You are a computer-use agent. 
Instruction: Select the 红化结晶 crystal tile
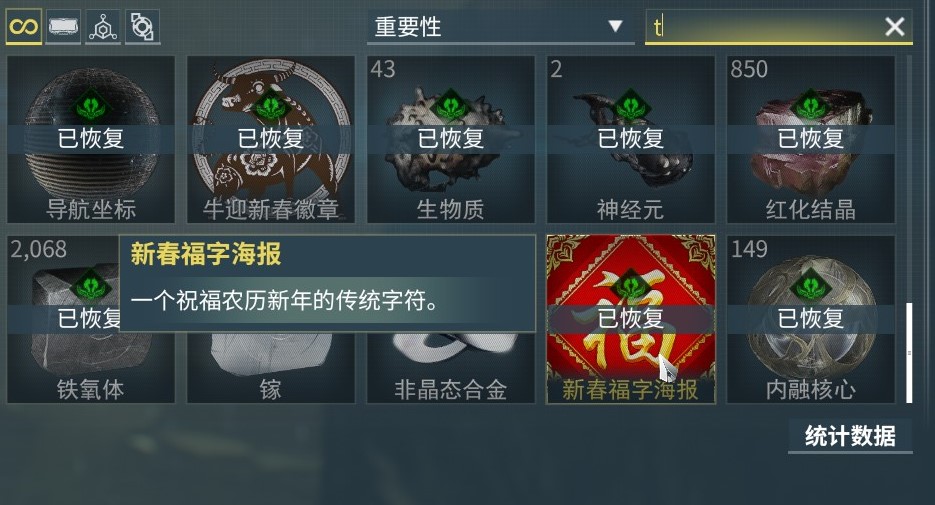pyautogui.click(x=811, y=140)
